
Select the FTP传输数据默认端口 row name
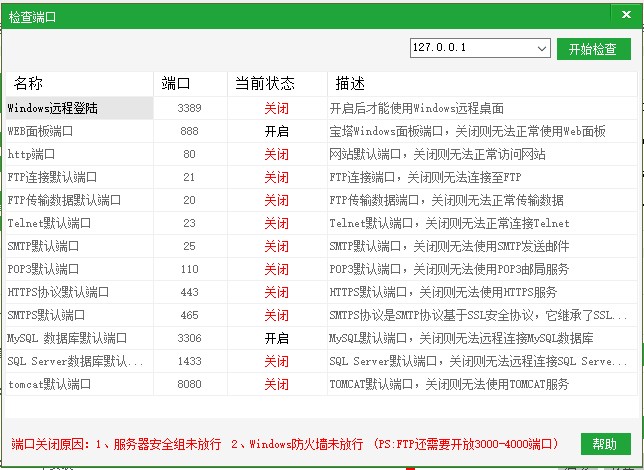64,200
